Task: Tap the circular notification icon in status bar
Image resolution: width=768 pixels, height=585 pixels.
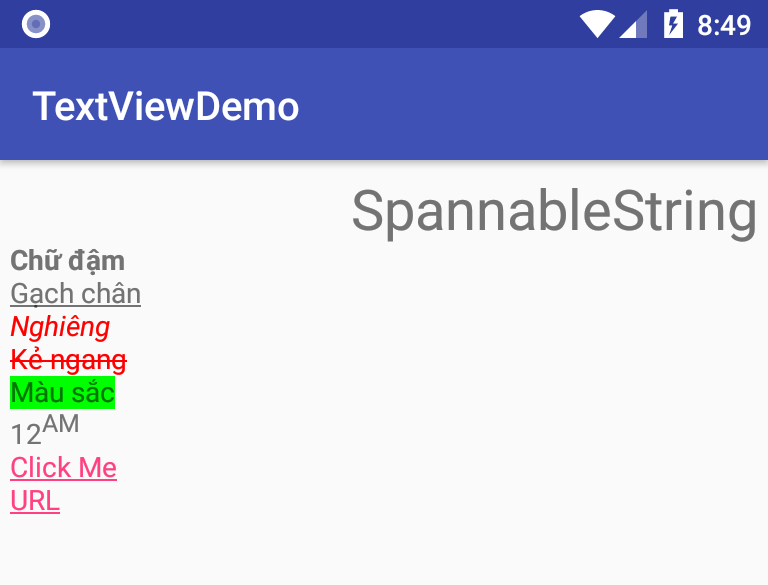Action: click(36, 24)
